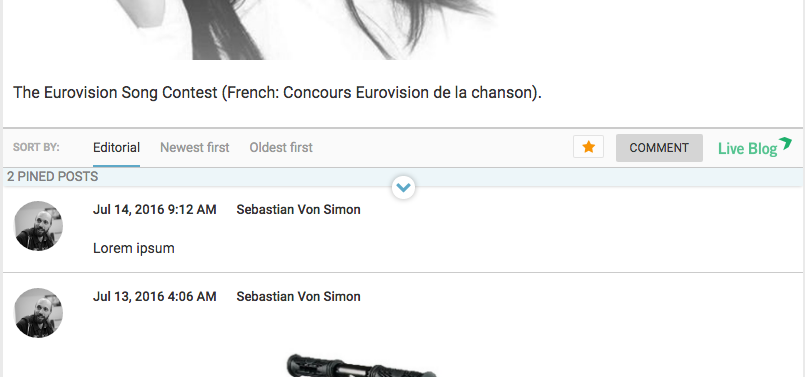Click the Lorem ipsum post text

click(133, 248)
